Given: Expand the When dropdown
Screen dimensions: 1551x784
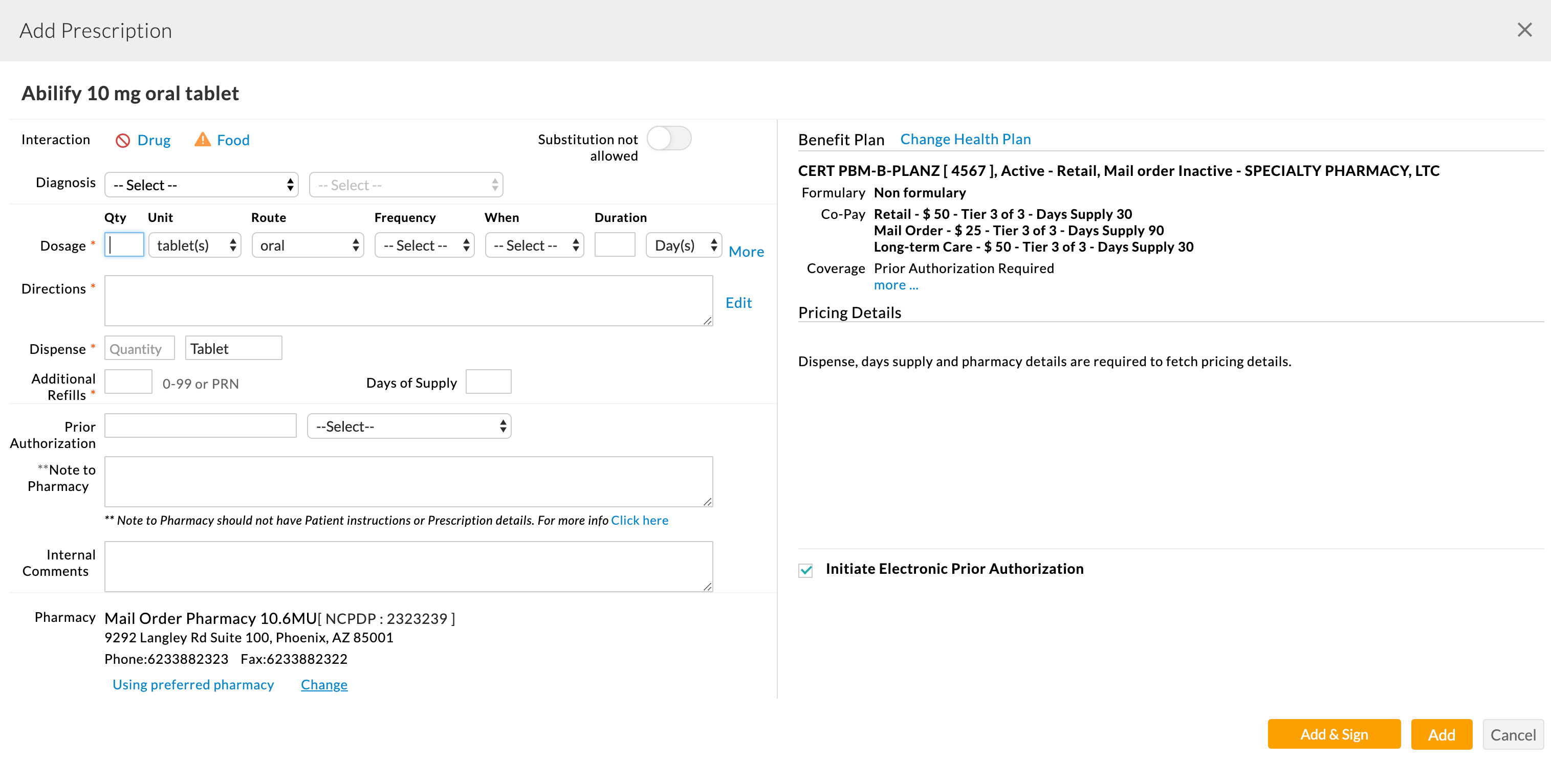Looking at the screenshot, I should [x=534, y=245].
